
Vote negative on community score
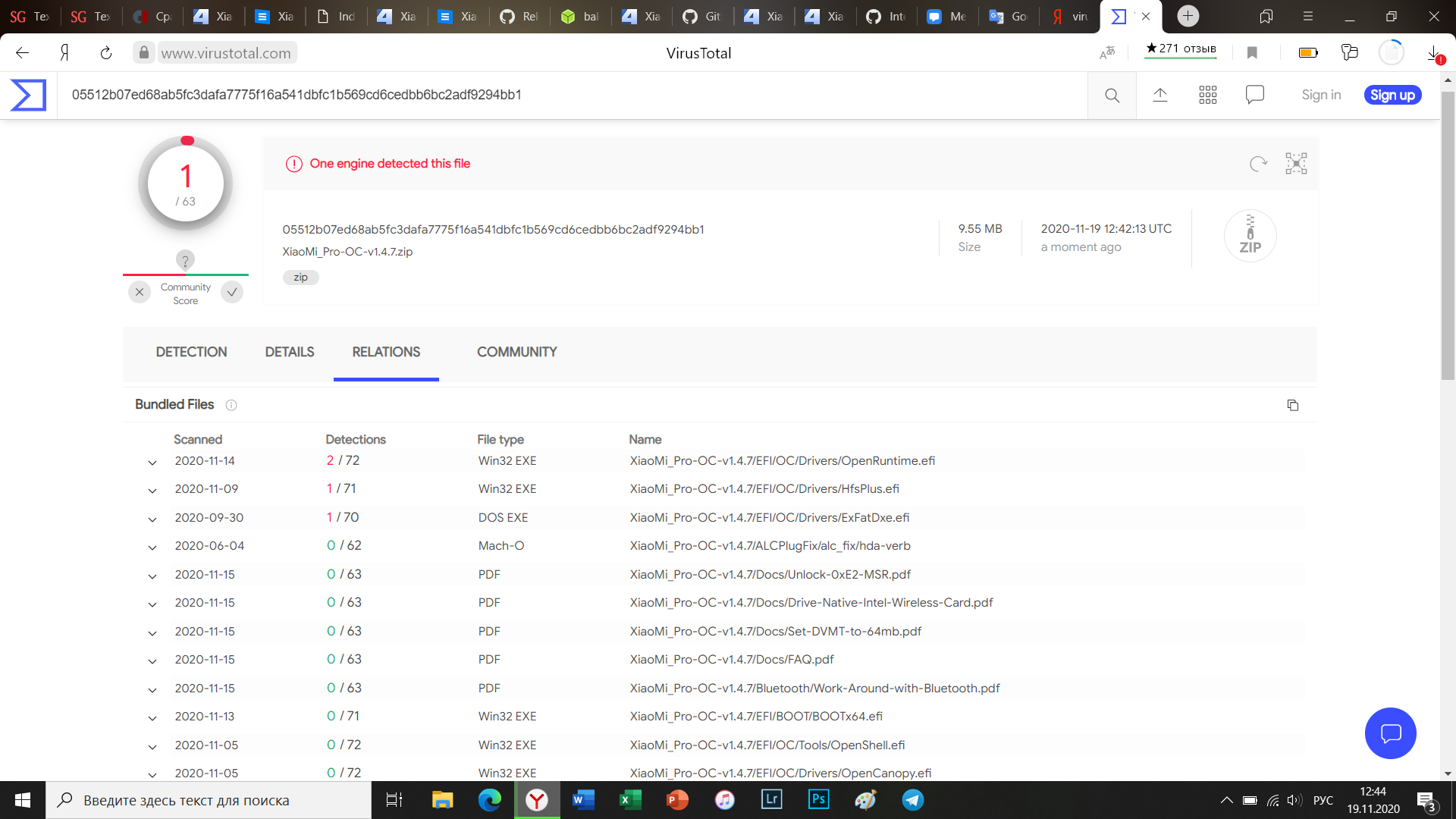140,292
